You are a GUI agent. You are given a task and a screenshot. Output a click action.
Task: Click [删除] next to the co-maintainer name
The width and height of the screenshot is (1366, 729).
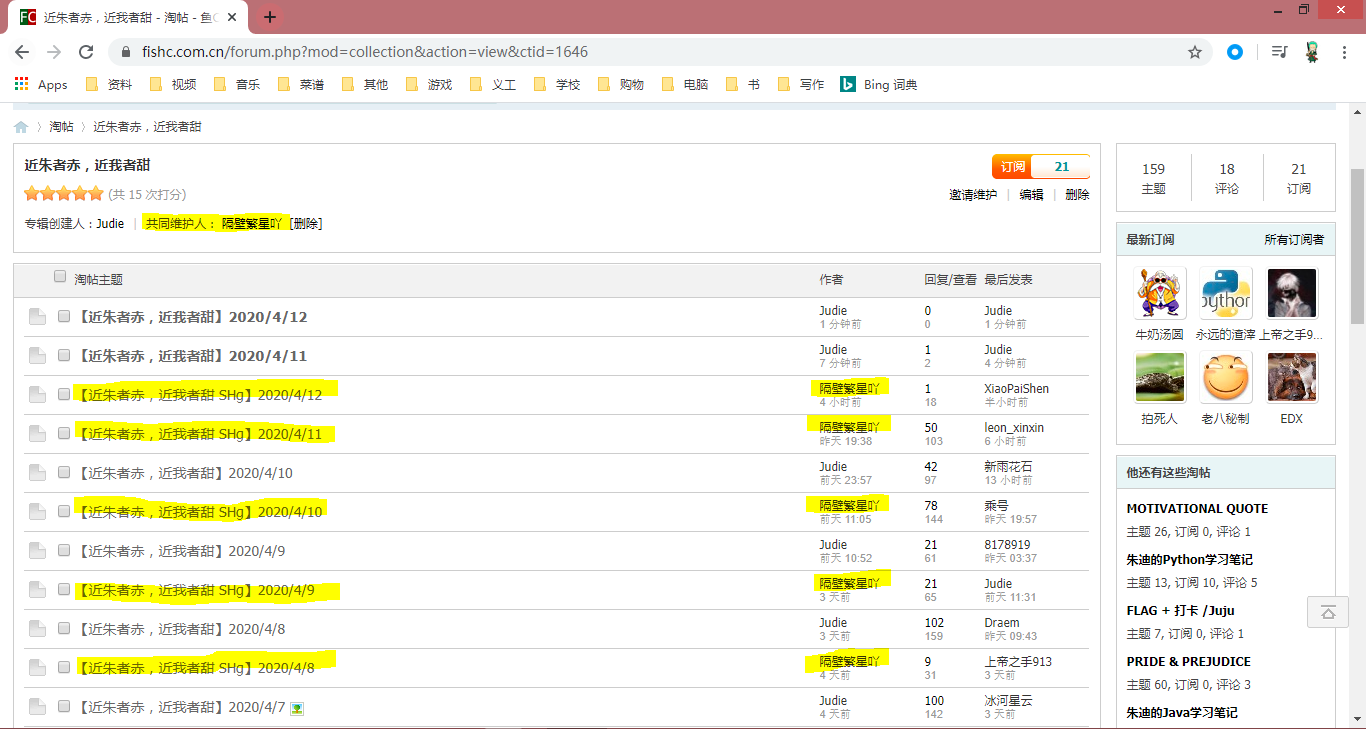click(305, 224)
